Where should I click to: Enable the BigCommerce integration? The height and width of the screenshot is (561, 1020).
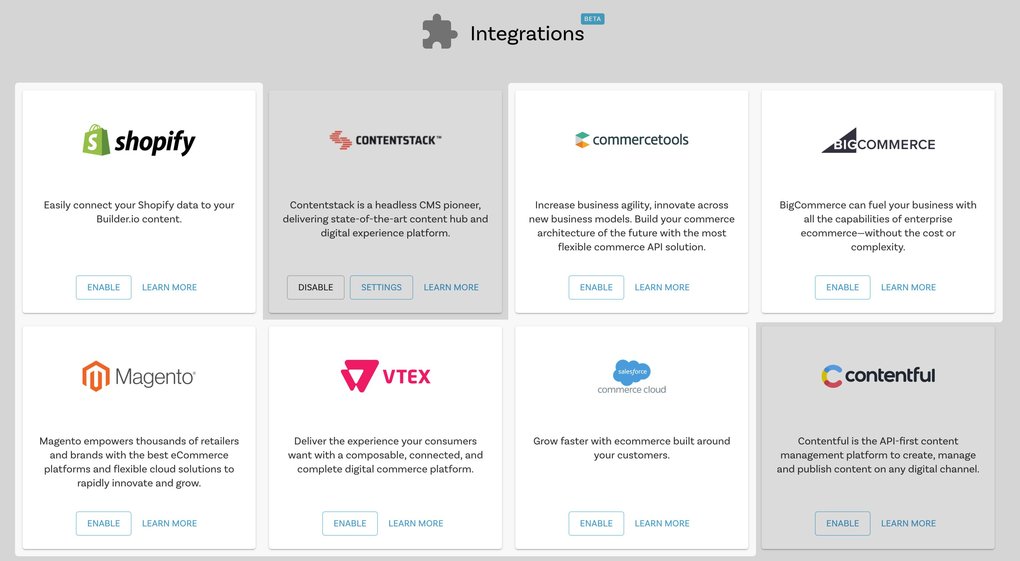click(842, 287)
